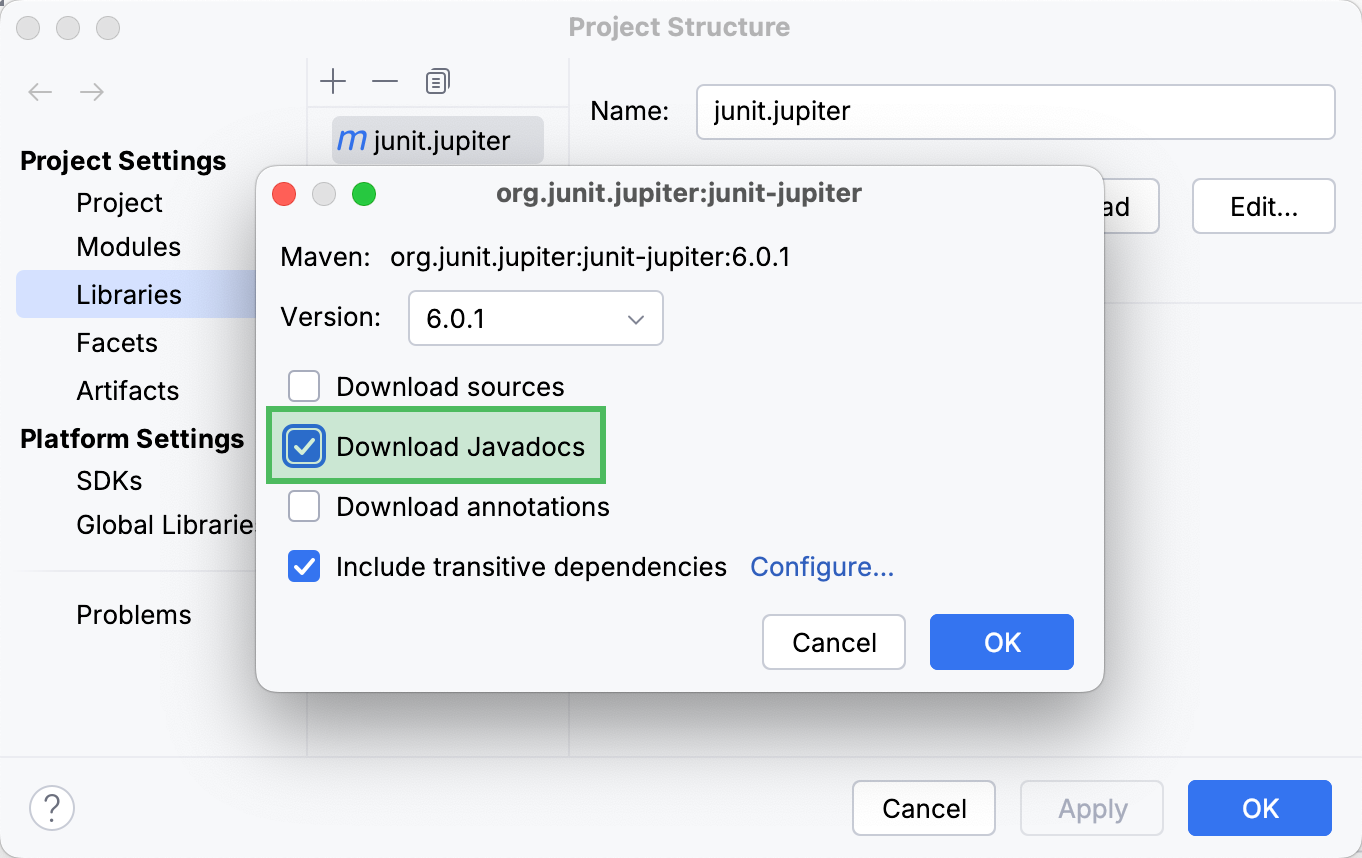
Task: Select Modules under Project Settings
Action: tap(129, 246)
